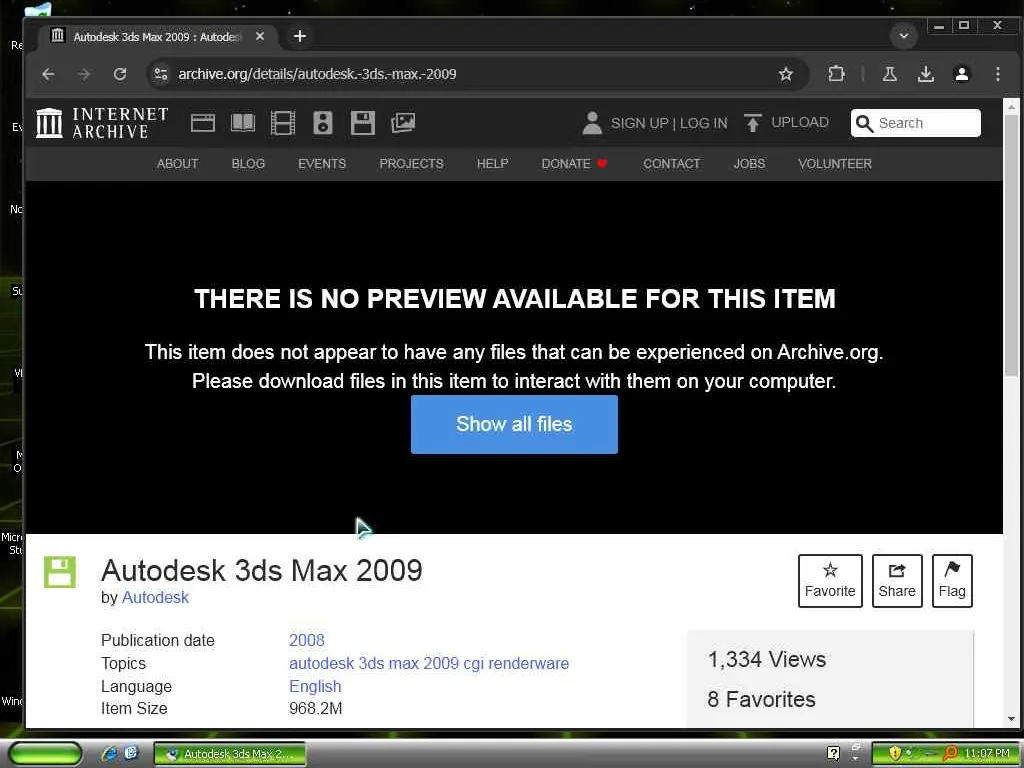Image resolution: width=1024 pixels, height=768 pixels.
Task: Open the DONATE menu item
Action: [x=573, y=164]
